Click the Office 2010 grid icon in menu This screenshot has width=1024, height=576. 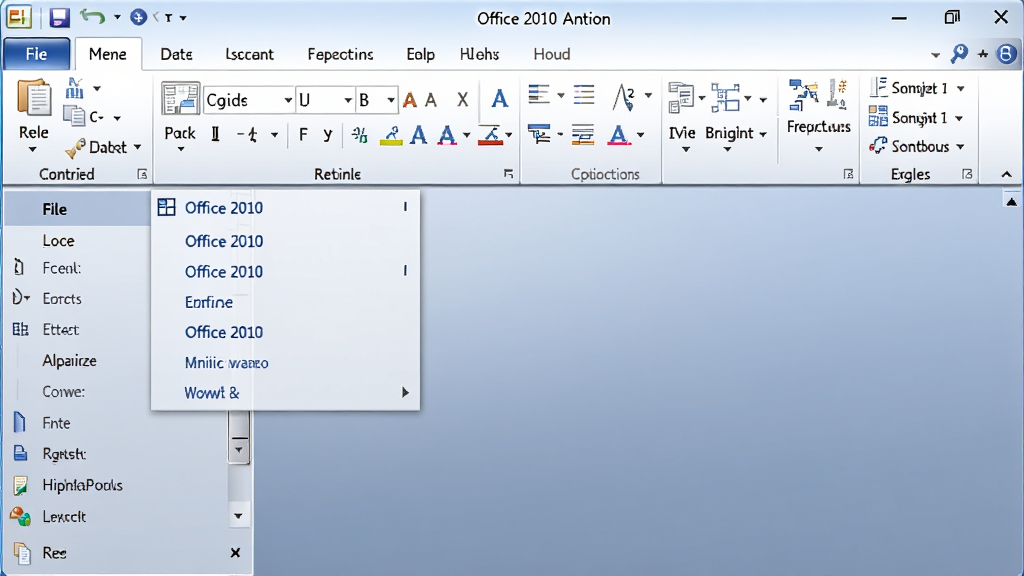pyautogui.click(x=167, y=207)
